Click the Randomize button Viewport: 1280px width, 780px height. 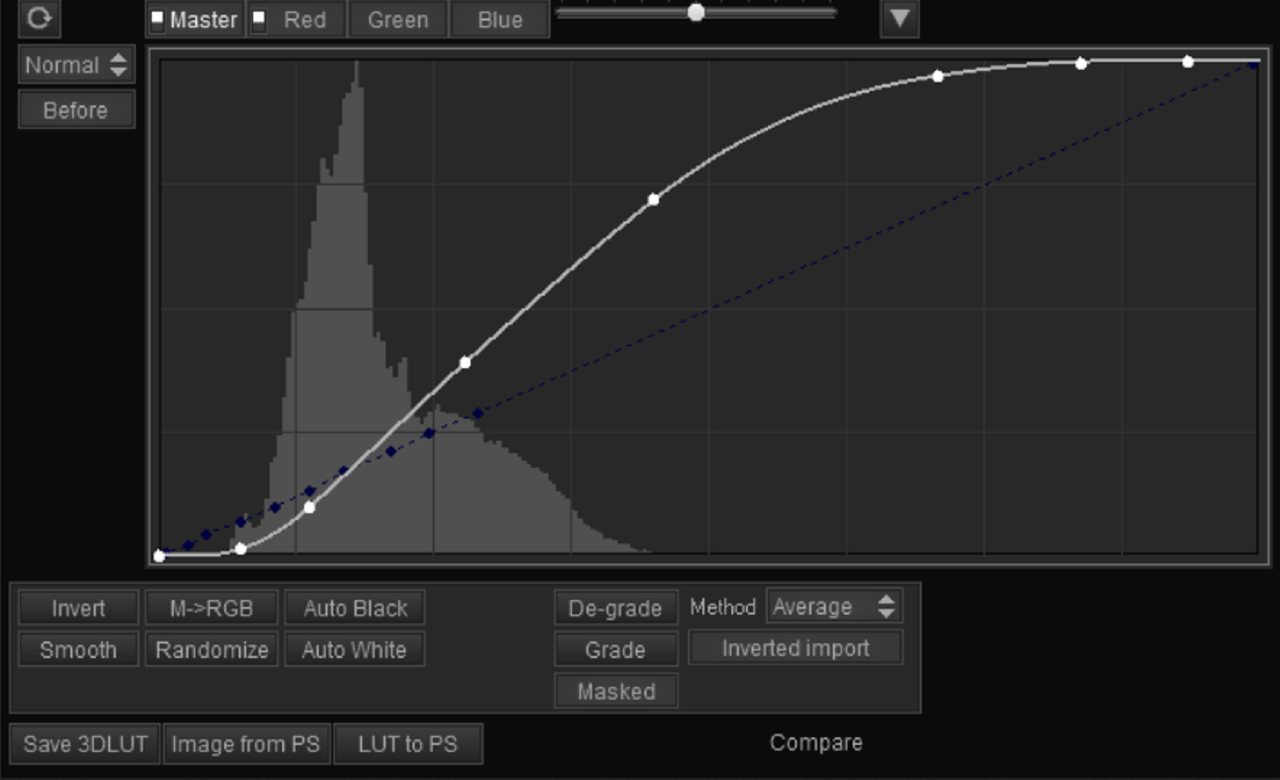pos(211,650)
